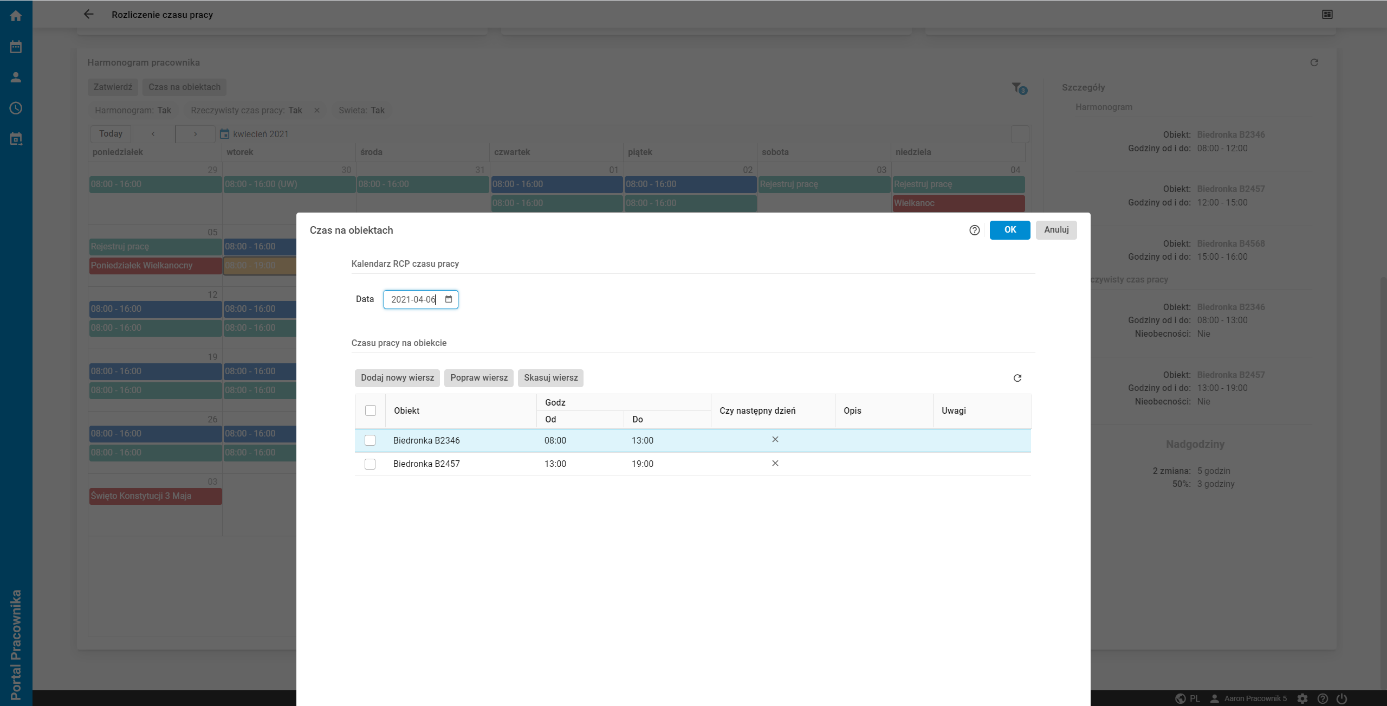Confirm dialog with OK button
Viewport: 1387px width, 706px height.
pyautogui.click(x=1010, y=230)
